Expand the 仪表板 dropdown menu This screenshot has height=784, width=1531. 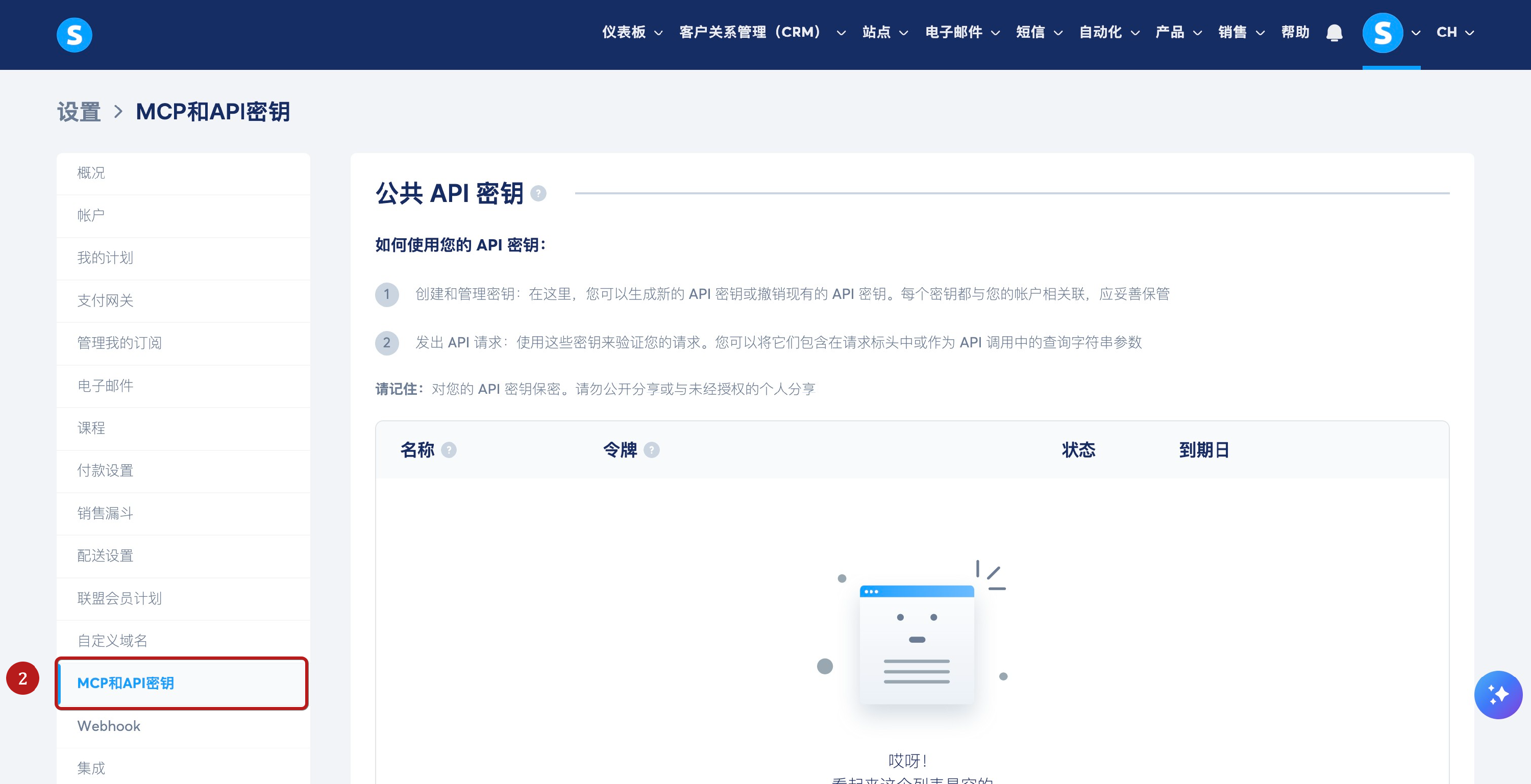click(x=632, y=33)
